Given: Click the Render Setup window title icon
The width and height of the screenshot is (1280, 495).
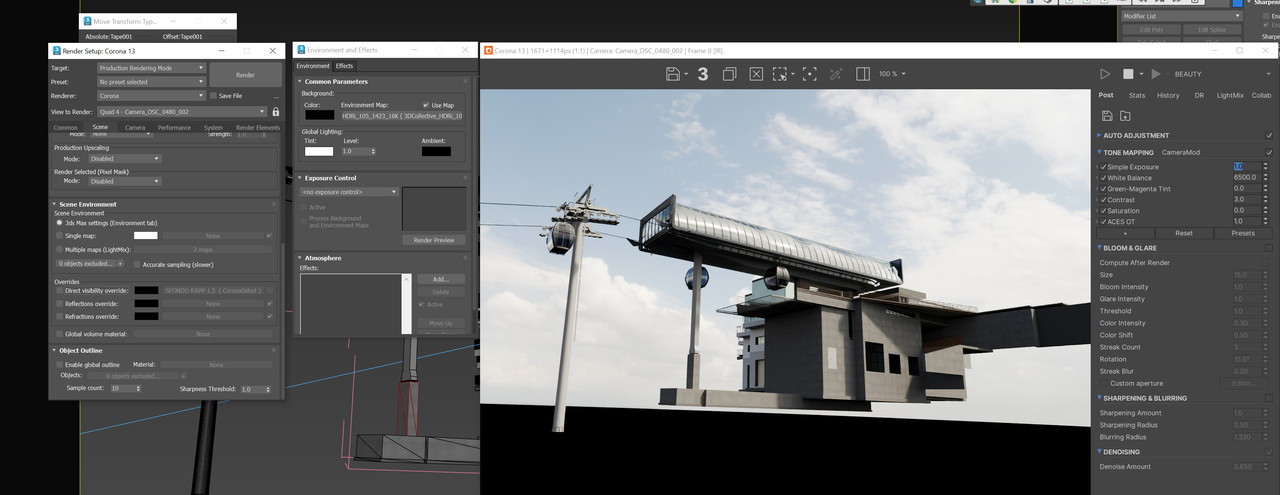Looking at the screenshot, I should click(56, 50).
